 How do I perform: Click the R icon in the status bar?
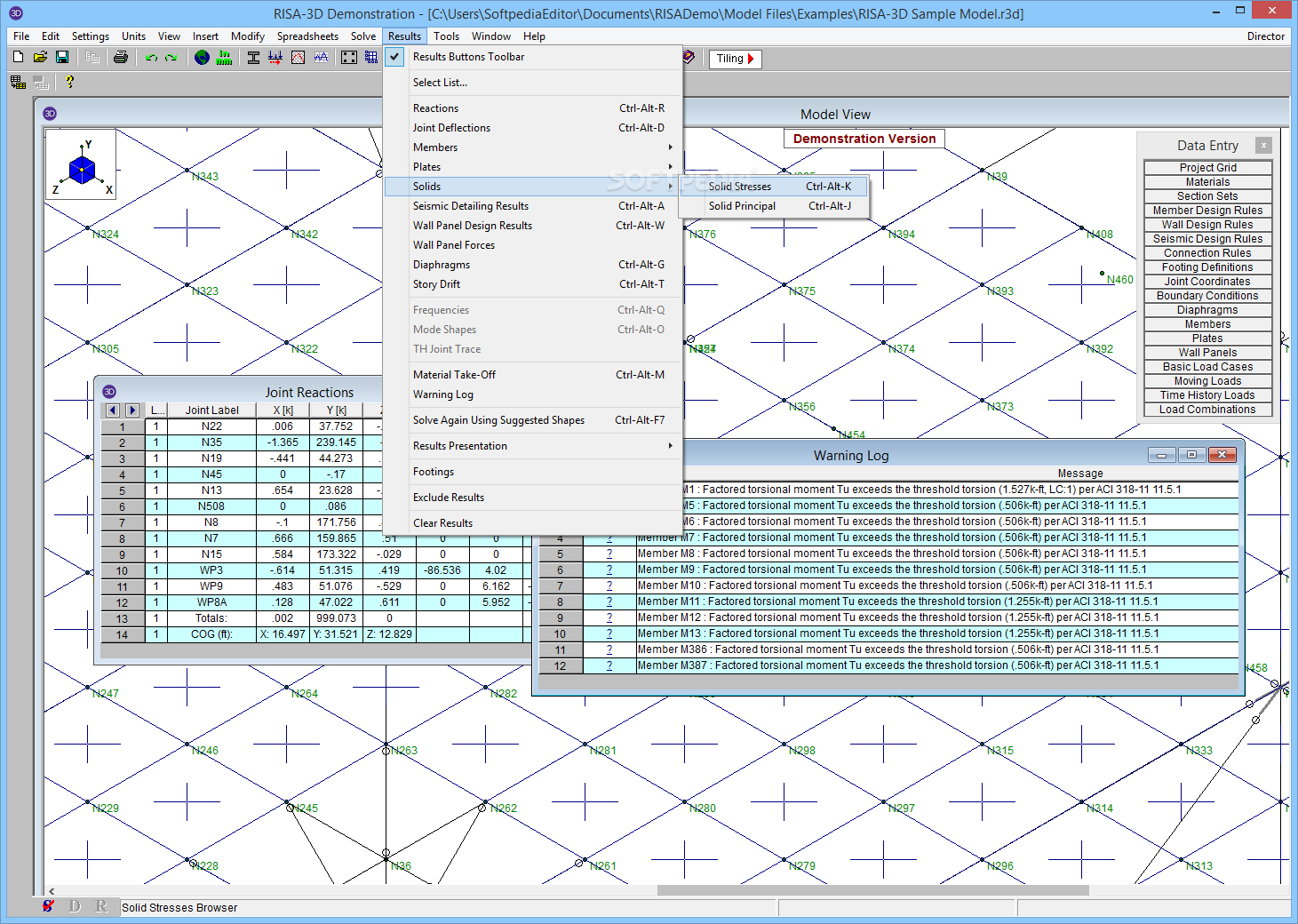point(101,906)
